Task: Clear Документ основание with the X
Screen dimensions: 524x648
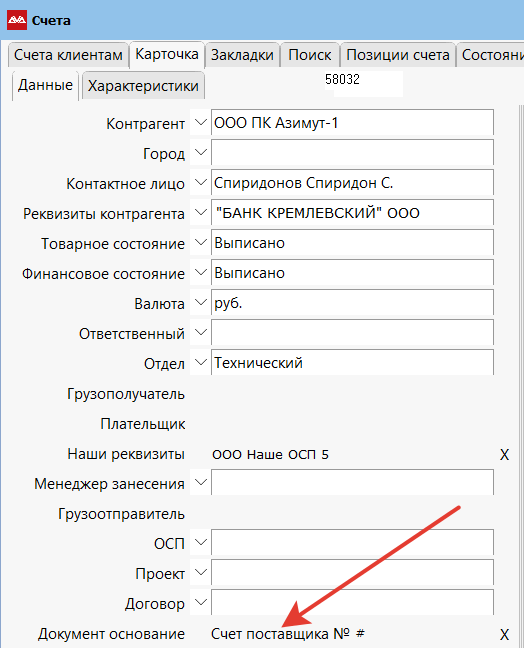Action: coord(504,634)
